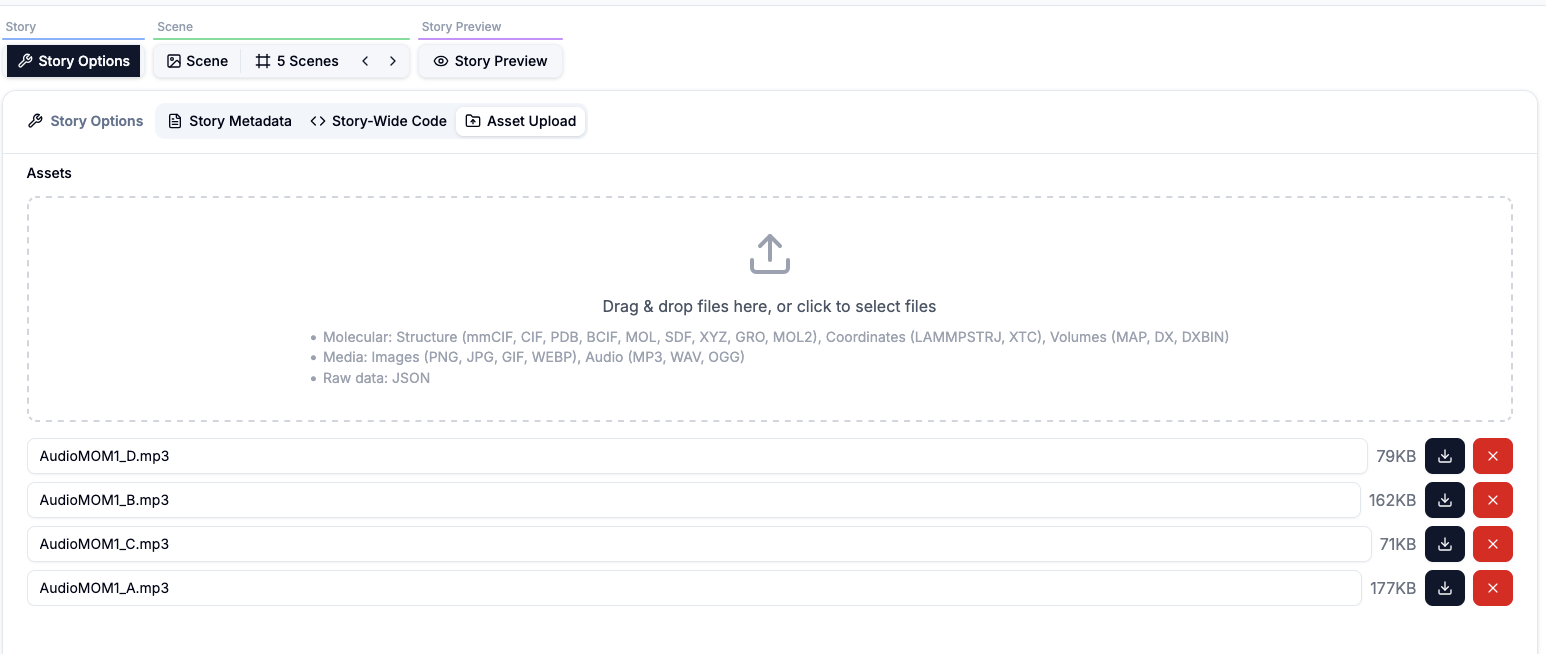1546x654 pixels.
Task: Open the Scene editor button
Action: click(x=197, y=61)
